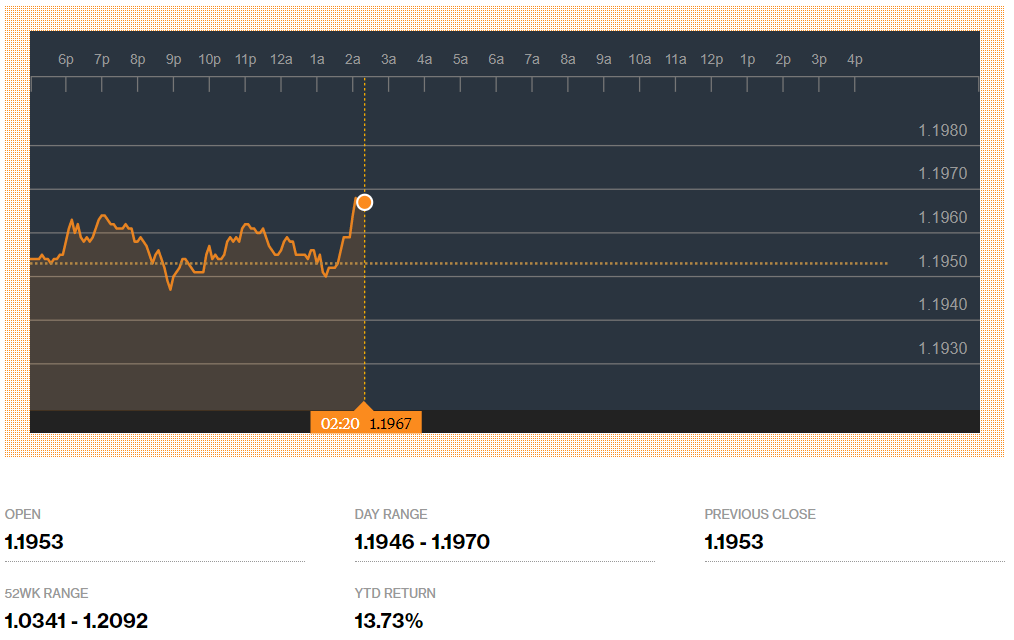Viewport: 1014px width, 640px height.
Task: Click the 8a time axis label
Action: (x=568, y=60)
